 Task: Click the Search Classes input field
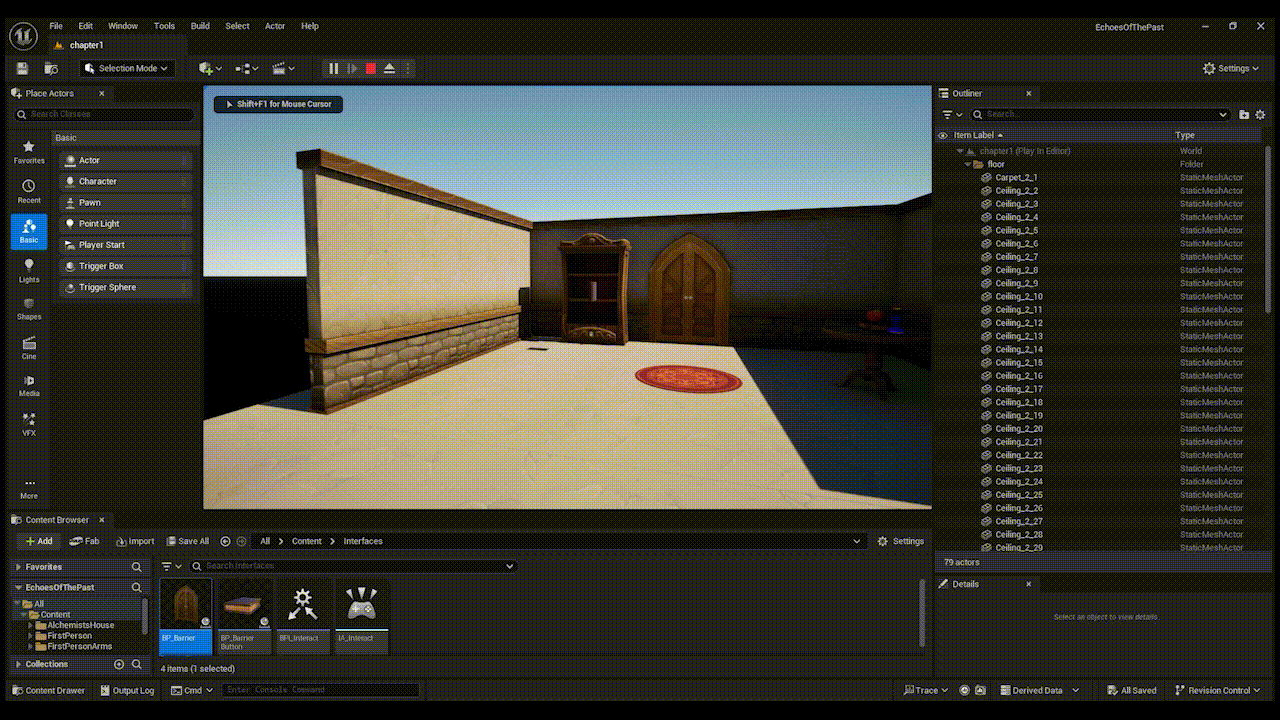coord(103,114)
